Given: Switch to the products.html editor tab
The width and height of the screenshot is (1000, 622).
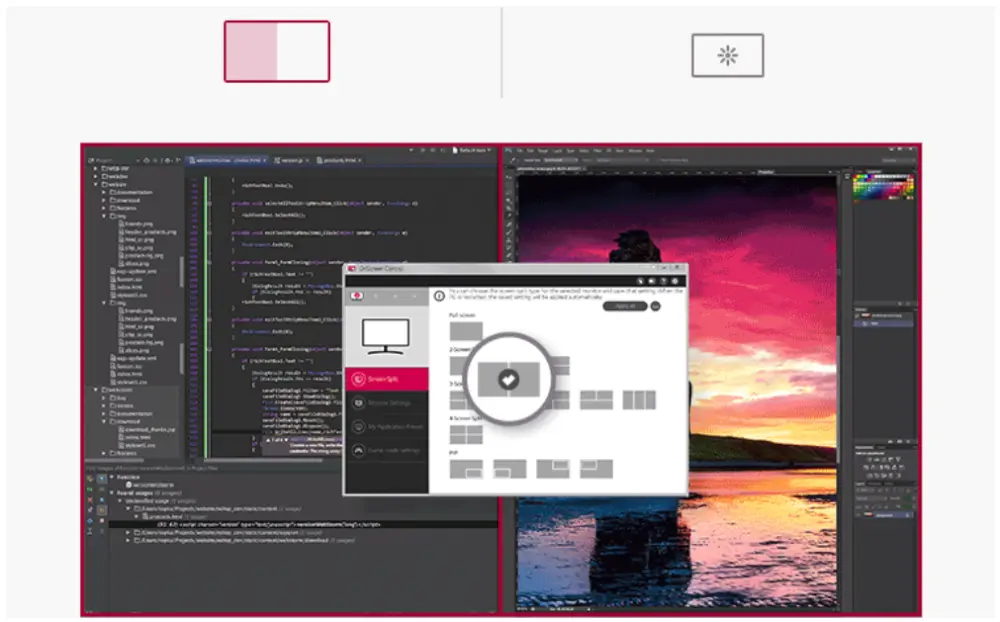Looking at the screenshot, I should pos(339,160).
